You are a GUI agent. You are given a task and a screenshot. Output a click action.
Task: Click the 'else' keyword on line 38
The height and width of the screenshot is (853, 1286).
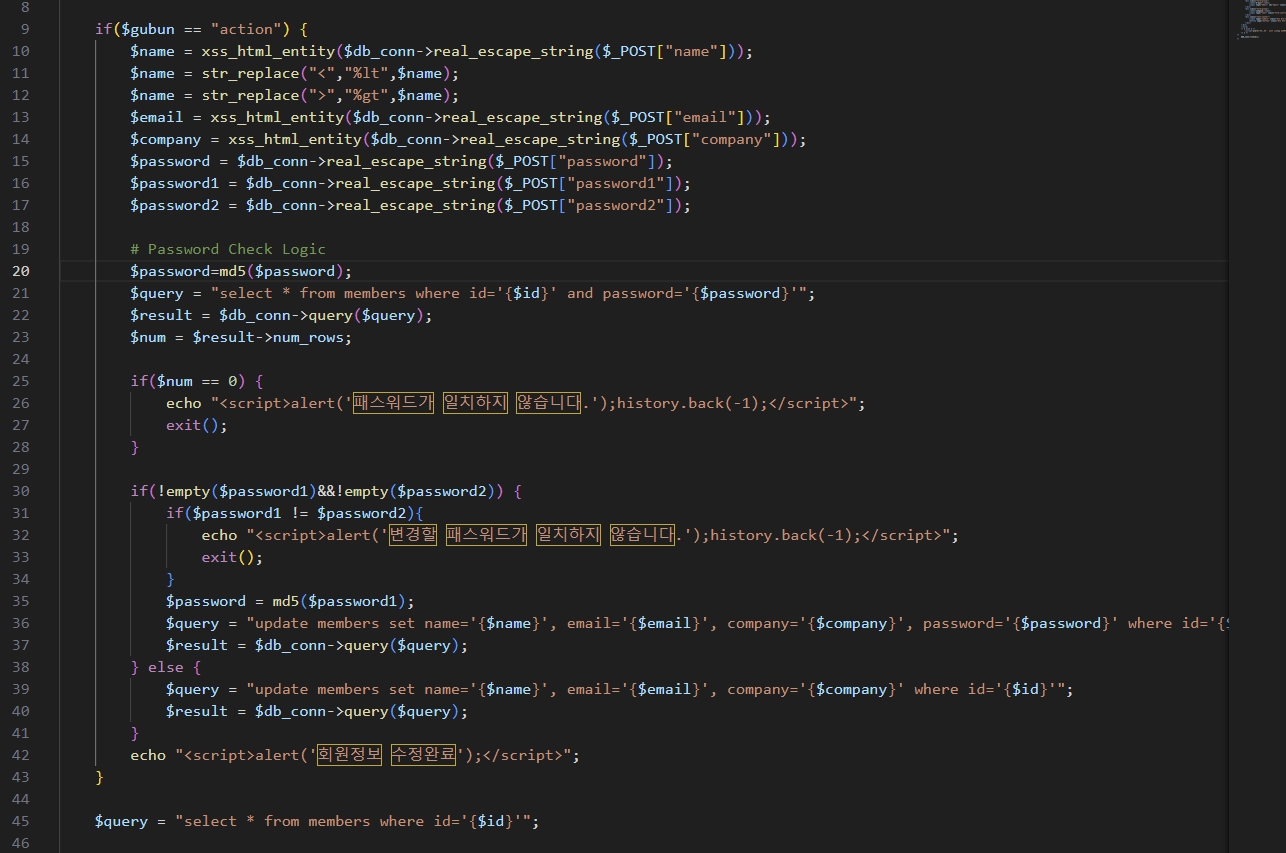pos(166,667)
